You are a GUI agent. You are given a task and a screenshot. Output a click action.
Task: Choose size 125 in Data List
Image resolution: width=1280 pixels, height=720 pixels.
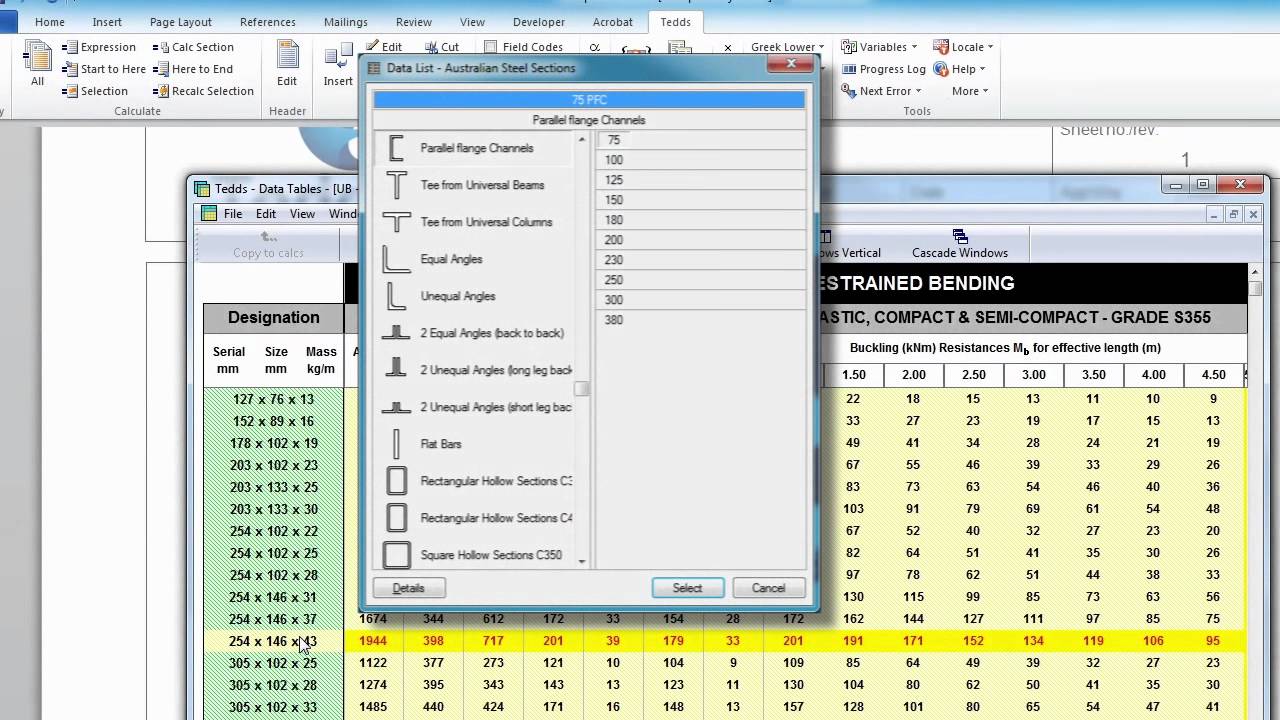coord(702,180)
